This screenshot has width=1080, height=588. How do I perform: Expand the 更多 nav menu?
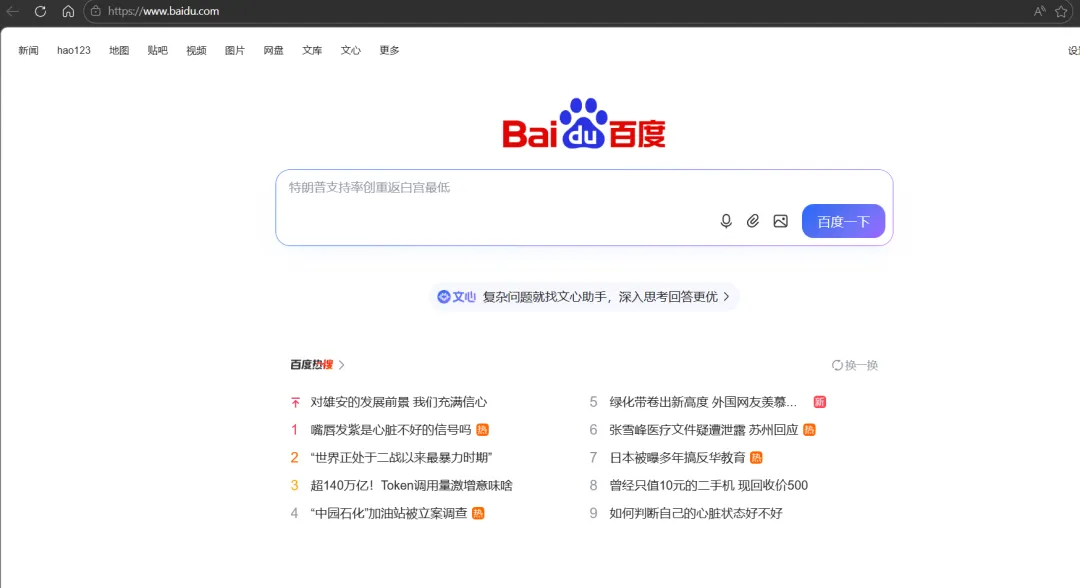[389, 50]
